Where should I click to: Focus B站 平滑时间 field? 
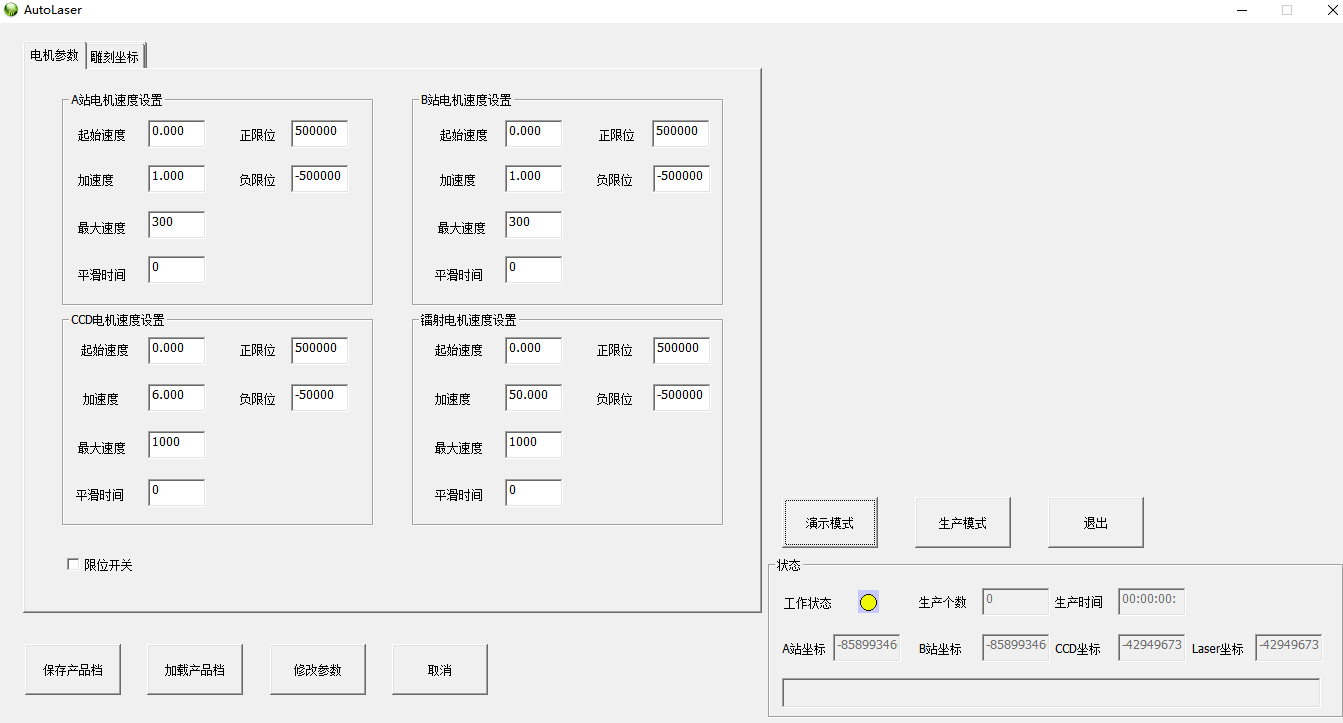coord(534,270)
